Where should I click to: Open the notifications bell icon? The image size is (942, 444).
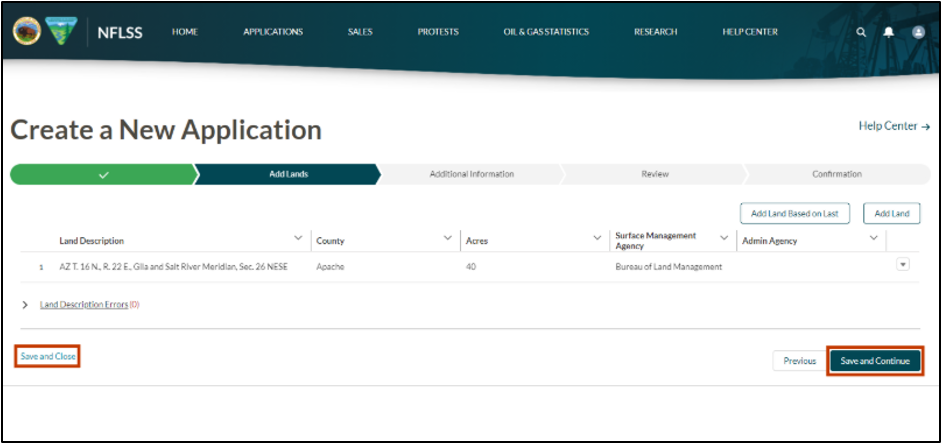point(889,32)
